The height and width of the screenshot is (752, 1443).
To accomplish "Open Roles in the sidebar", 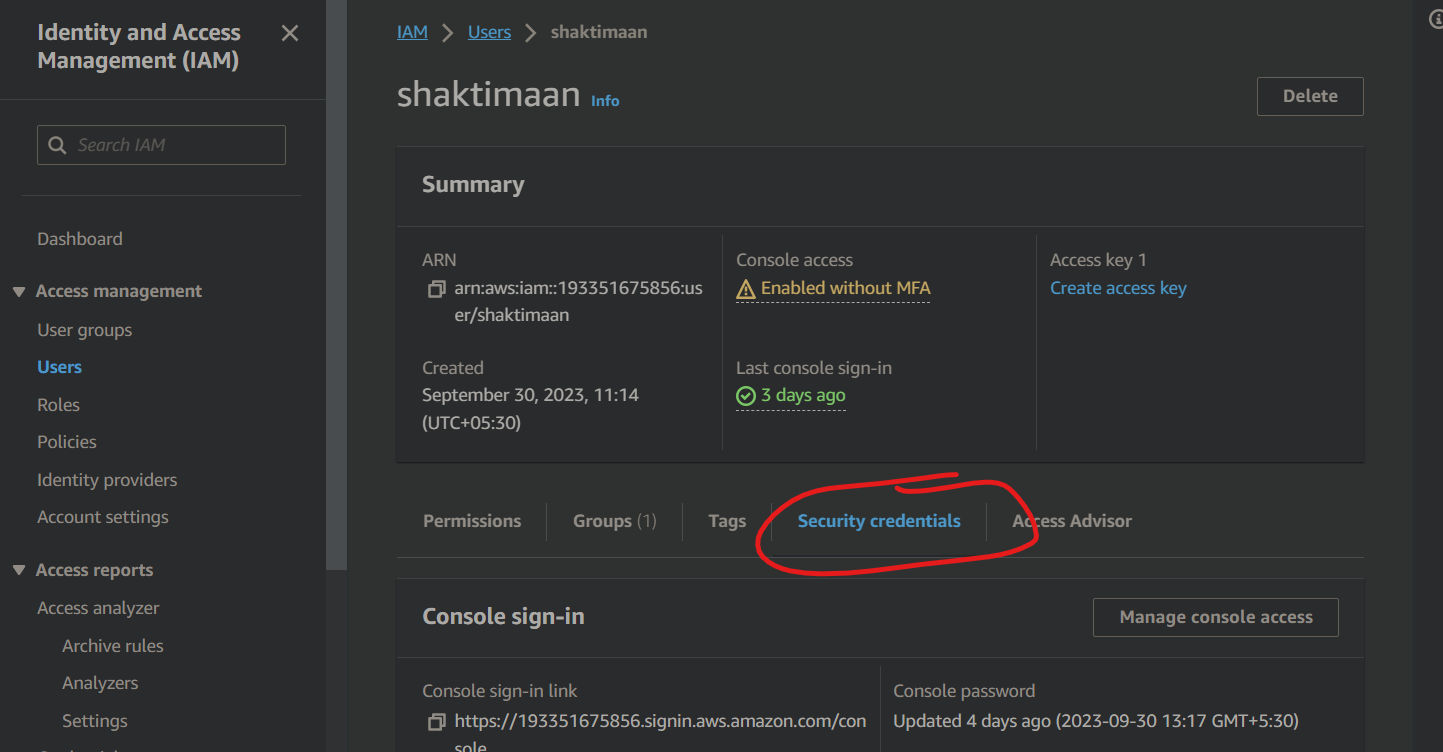I will 58,405.
